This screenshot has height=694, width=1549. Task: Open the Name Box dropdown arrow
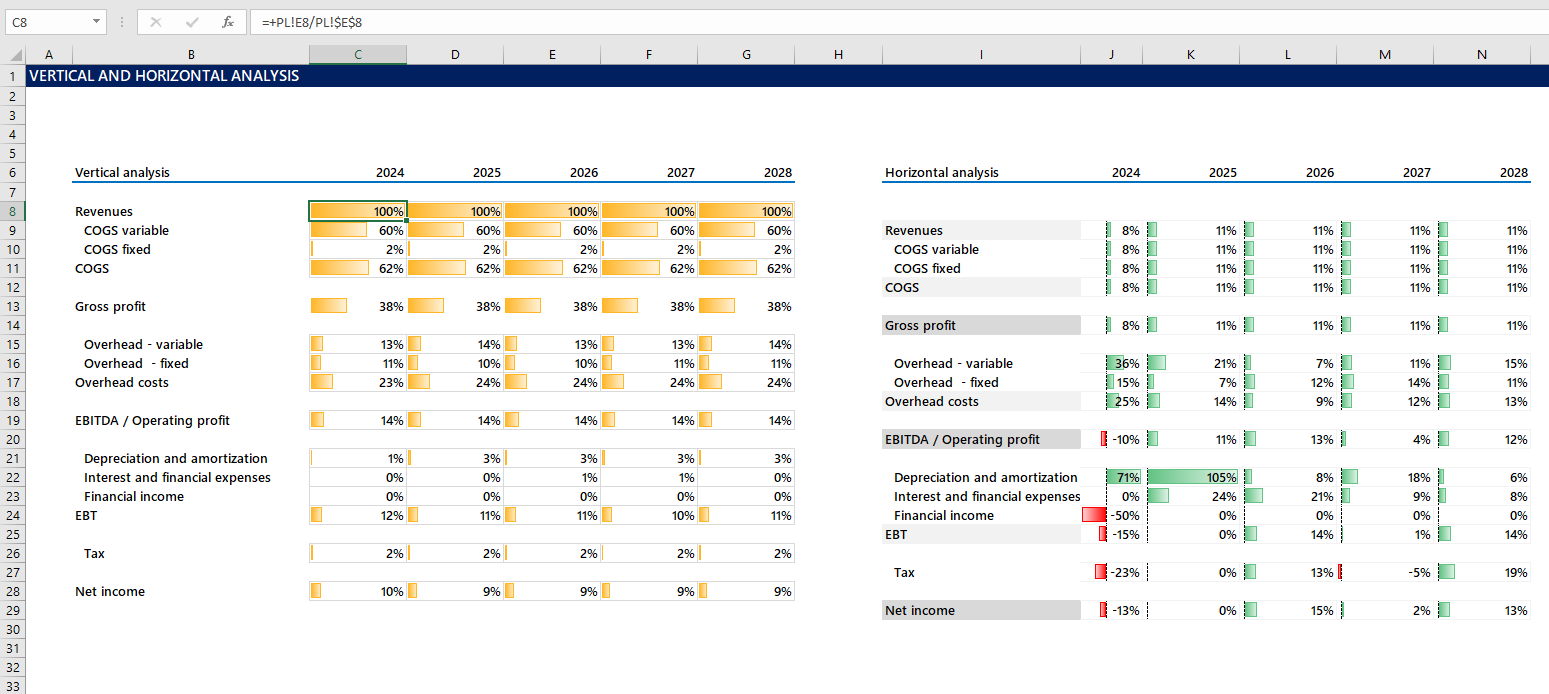96,21
